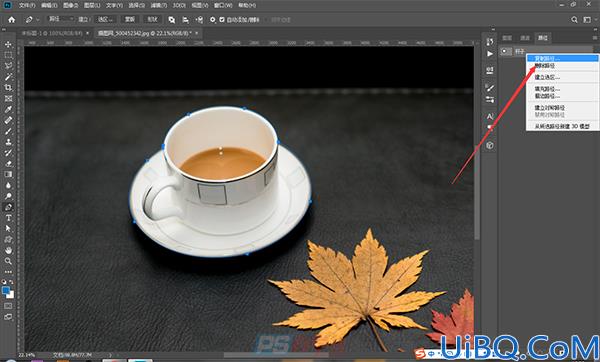Select the Polygonal Lasso tool
The height and width of the screenshot is (362, 600).
point(8,66)
